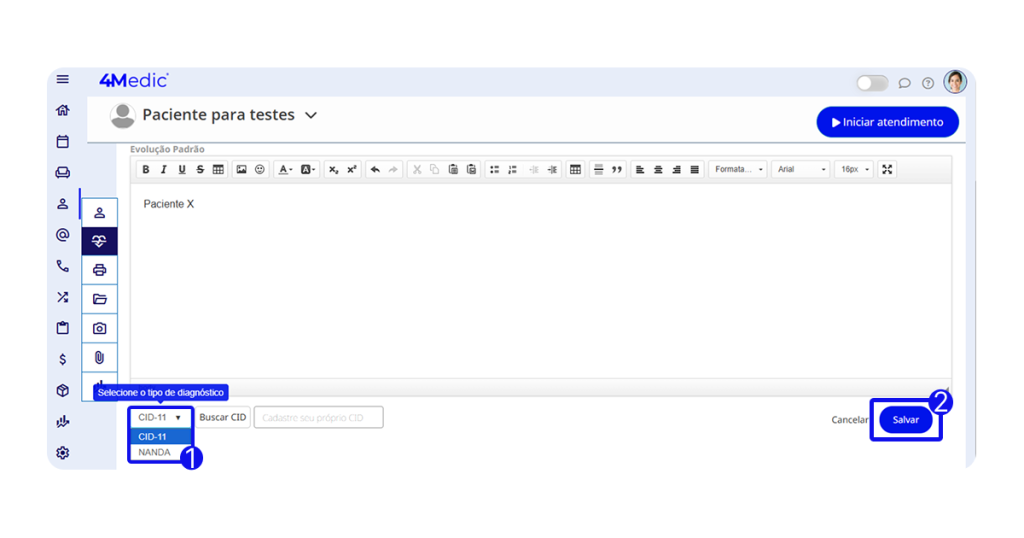Open the Arial font dropdown
The image size is (1024, 538).
tap(800, 170)
